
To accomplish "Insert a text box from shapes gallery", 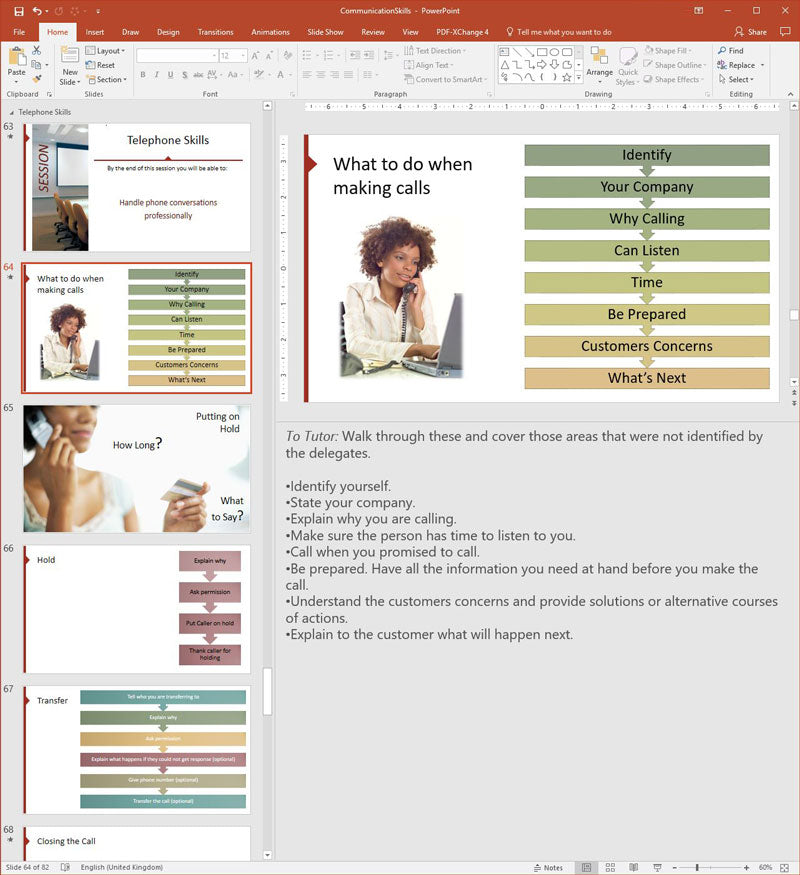I will [x=504, y=52].
